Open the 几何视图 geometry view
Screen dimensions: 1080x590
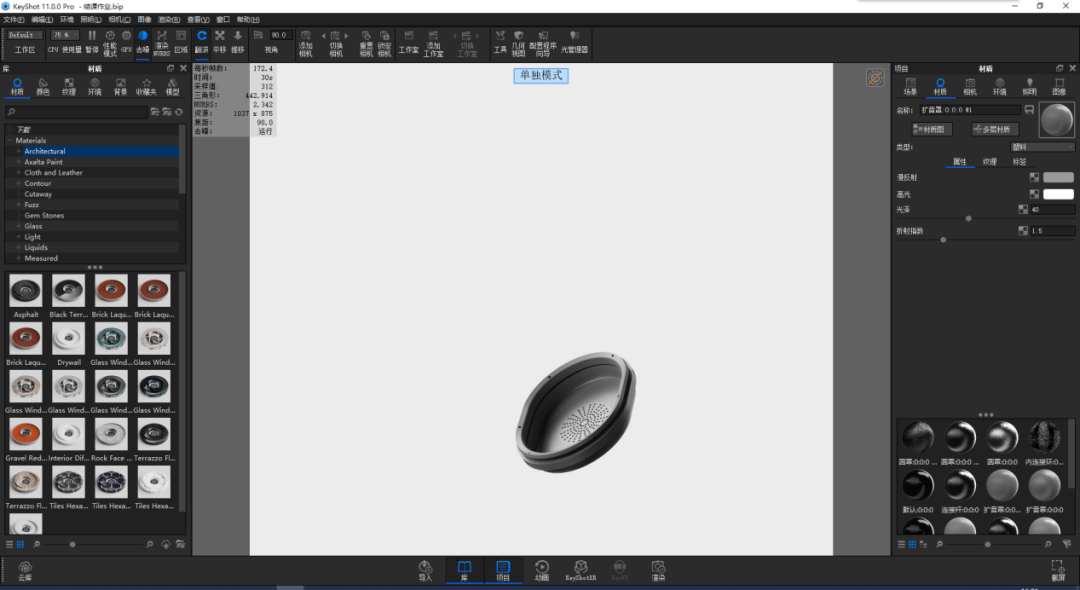519,43
